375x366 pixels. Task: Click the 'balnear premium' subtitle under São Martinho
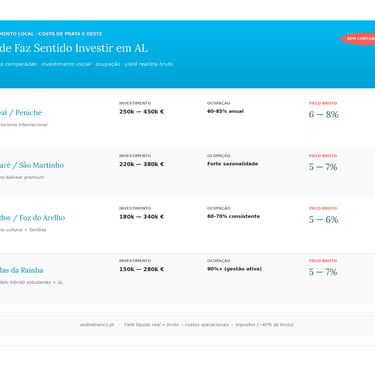tap(22, 177)
